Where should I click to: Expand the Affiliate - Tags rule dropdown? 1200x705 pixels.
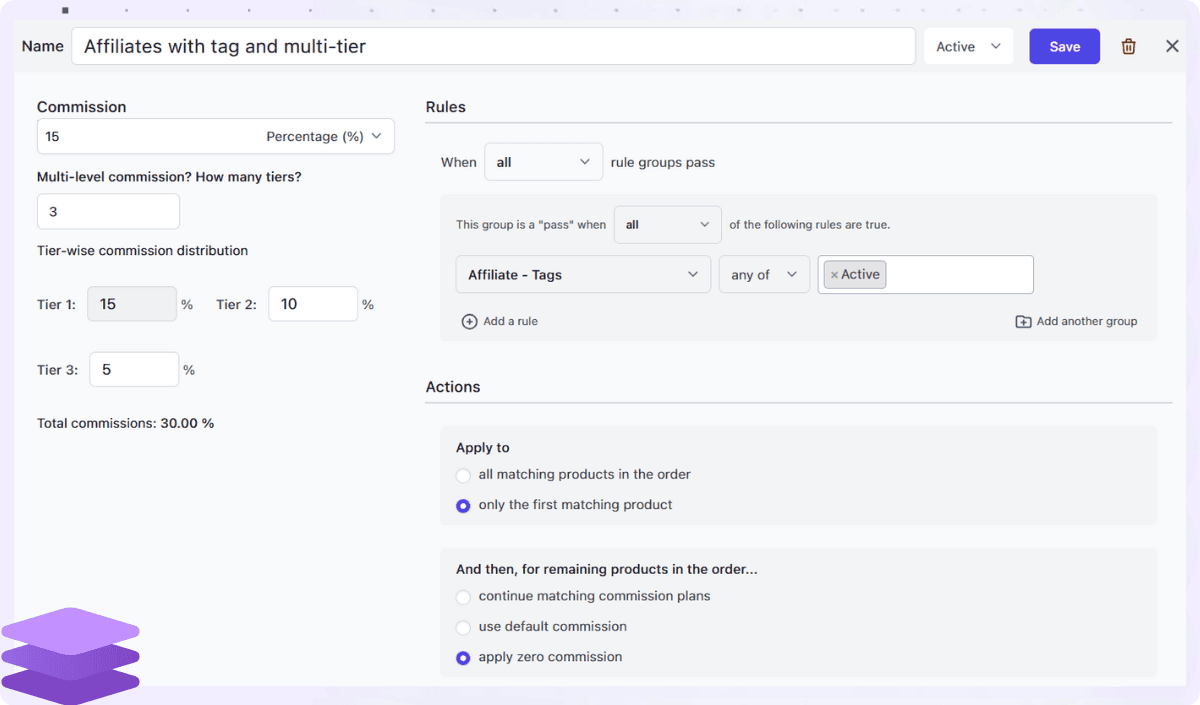tap(583, 275)
